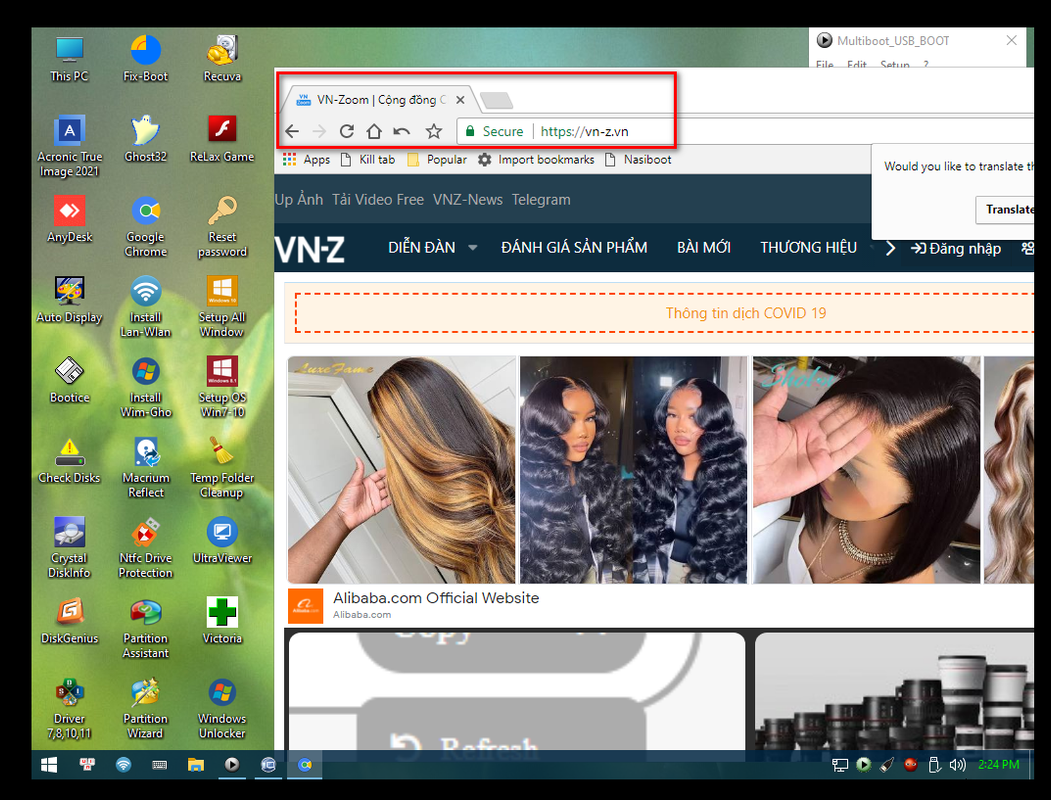Open Google Chrome desktop icon

click(145, 227)
